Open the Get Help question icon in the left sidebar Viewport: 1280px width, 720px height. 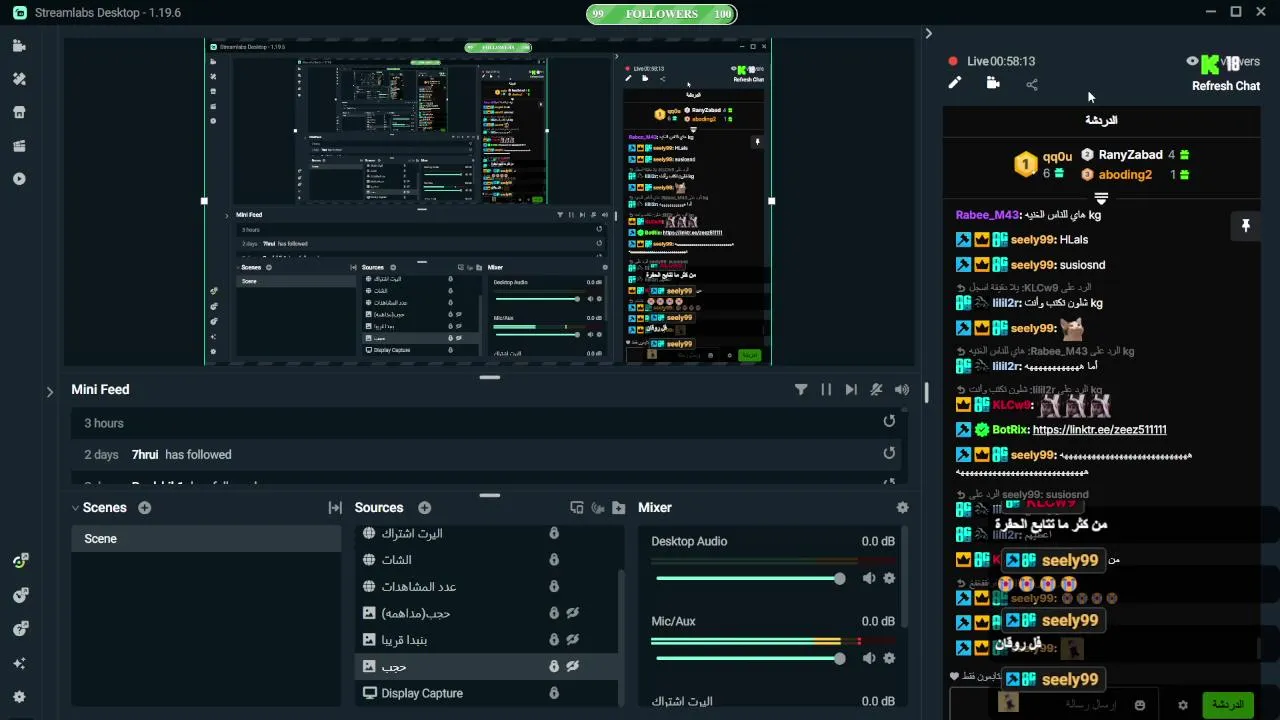(19, 629)
